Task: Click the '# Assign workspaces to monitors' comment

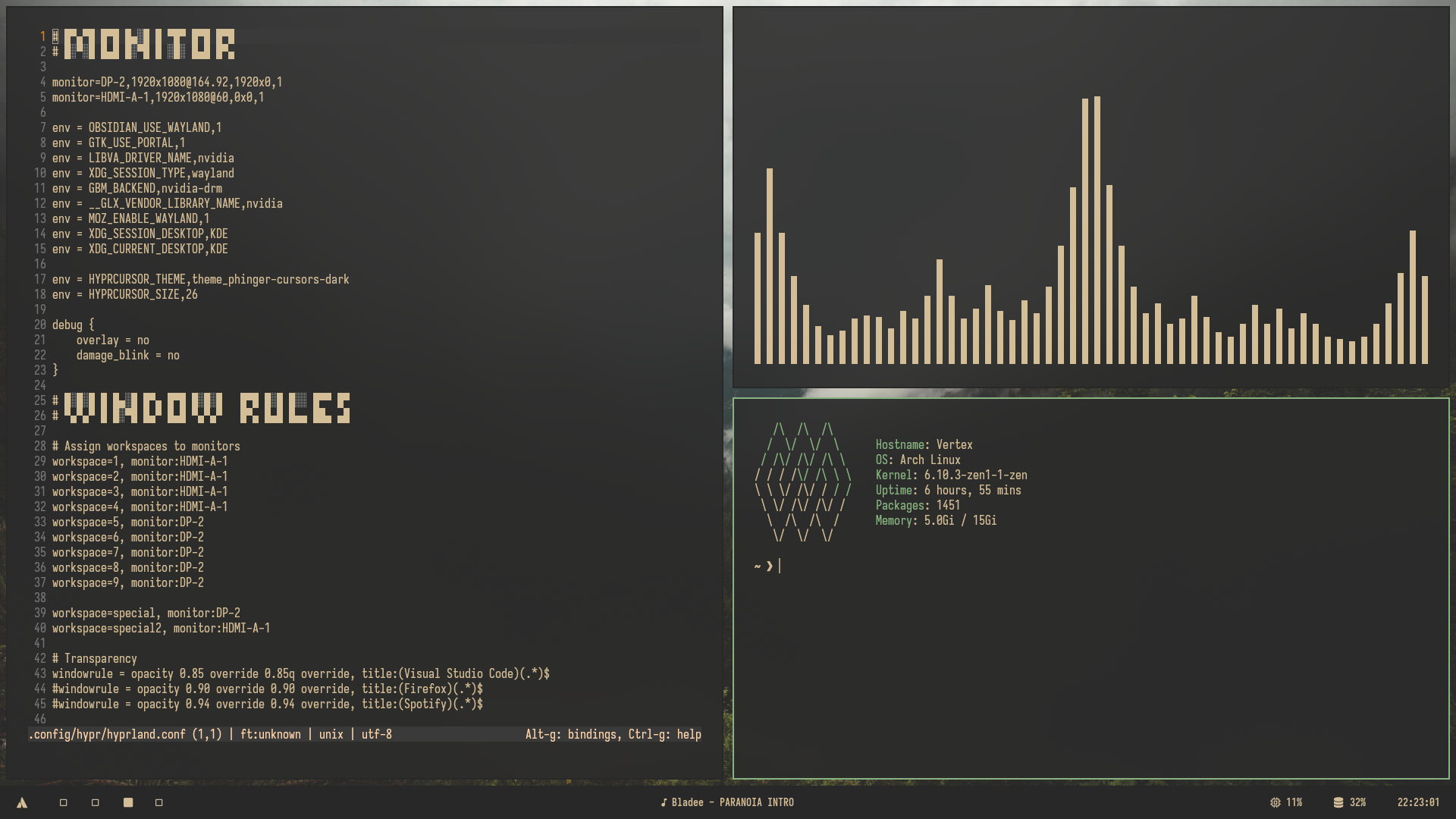Action: (x=146, y=446)
